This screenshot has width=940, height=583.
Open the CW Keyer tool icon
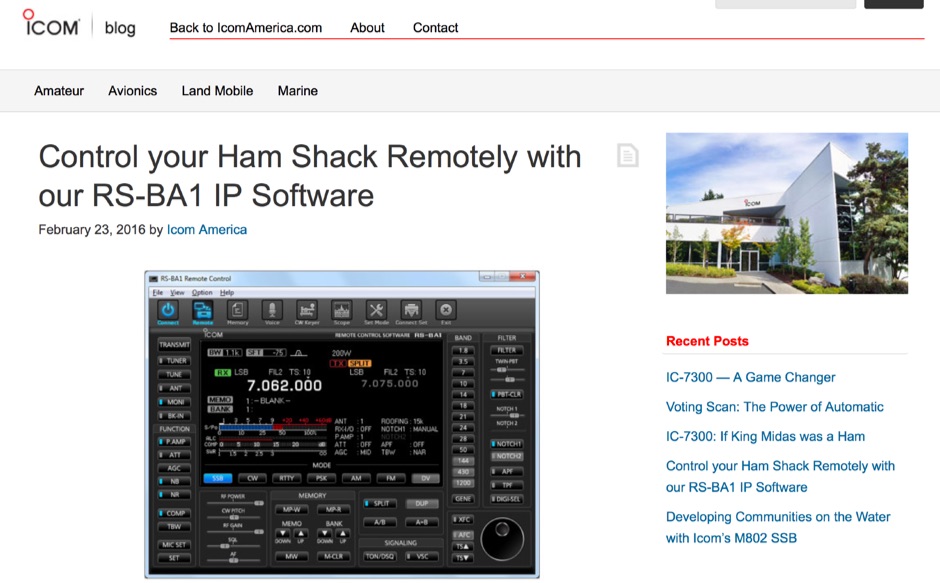(307, 311)
